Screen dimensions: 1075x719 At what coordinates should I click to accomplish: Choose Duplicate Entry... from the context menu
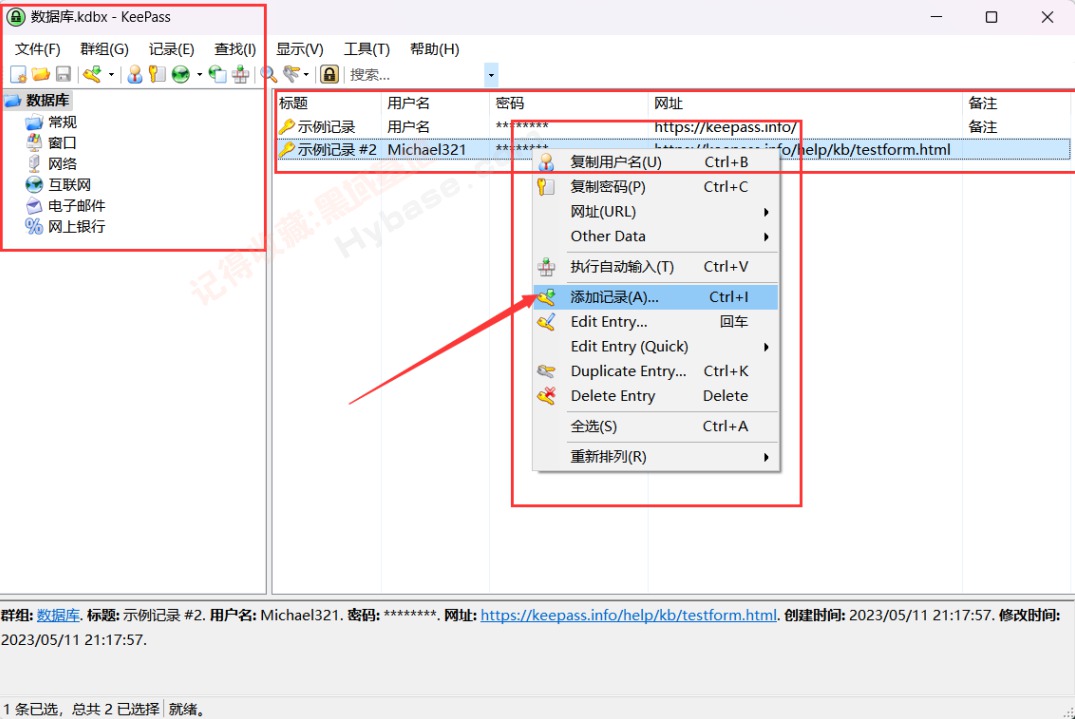click(x=655, y=371)
